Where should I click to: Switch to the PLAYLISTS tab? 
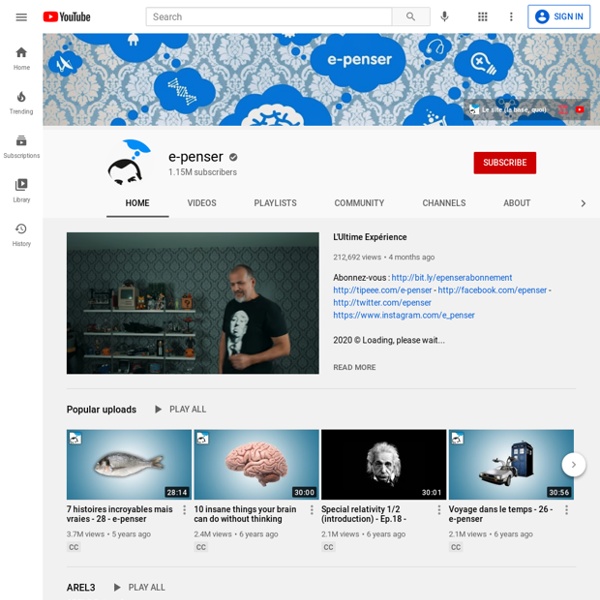pyautogui.click(x=275, y=203)
